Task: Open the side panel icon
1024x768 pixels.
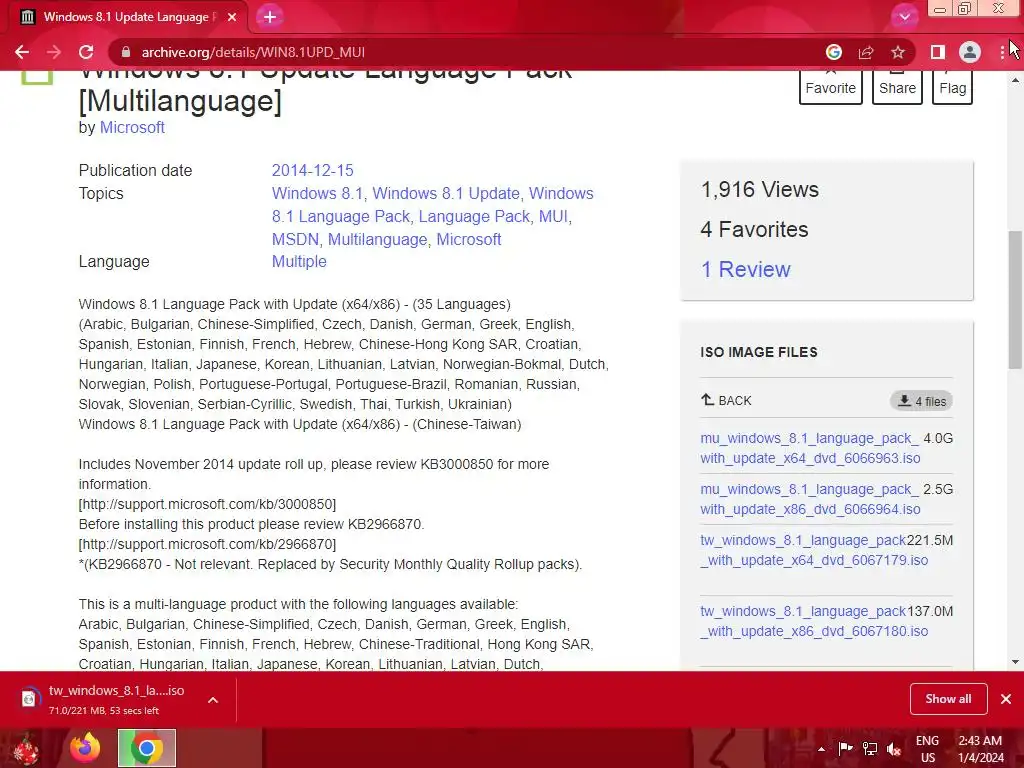Action: pyautogui.click(x=937, y=52)
